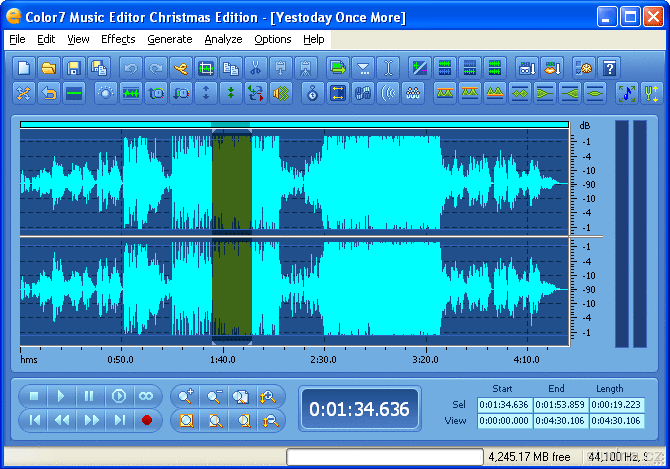670x469 pixels.
Task: Click the Save As floppy-with-pages icon
Action: click(x=99, y=68)
